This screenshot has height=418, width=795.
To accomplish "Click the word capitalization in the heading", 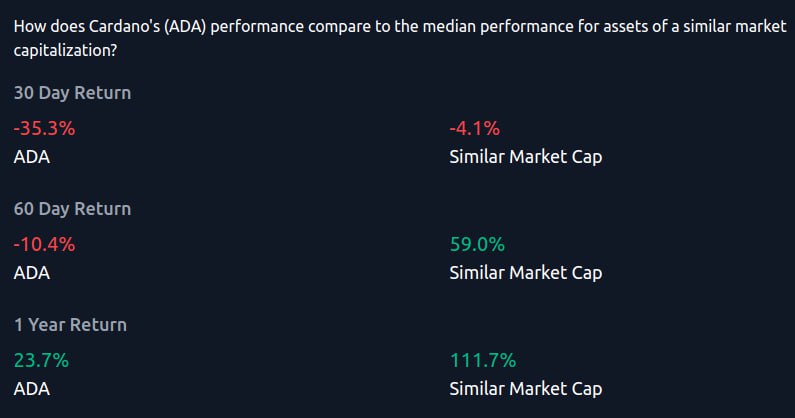I will click(x=61, y=47).
